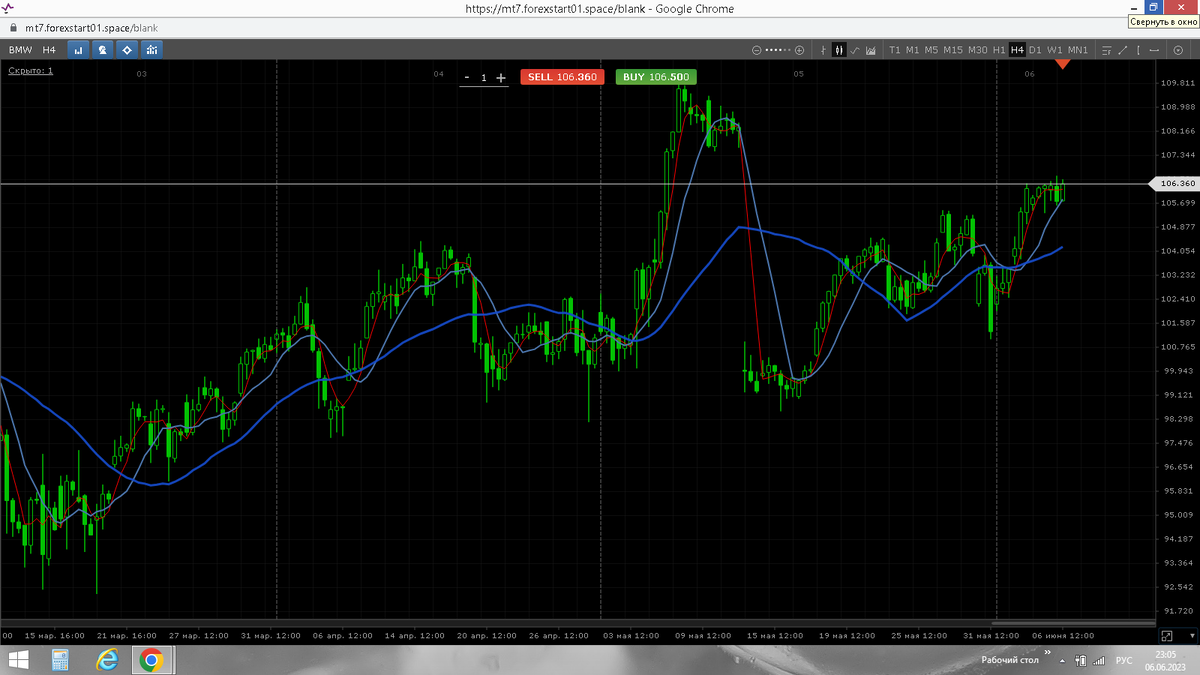Screen dimensions: 1200x675
Task: Set timeframe to W1
Action: [1055, 50]
